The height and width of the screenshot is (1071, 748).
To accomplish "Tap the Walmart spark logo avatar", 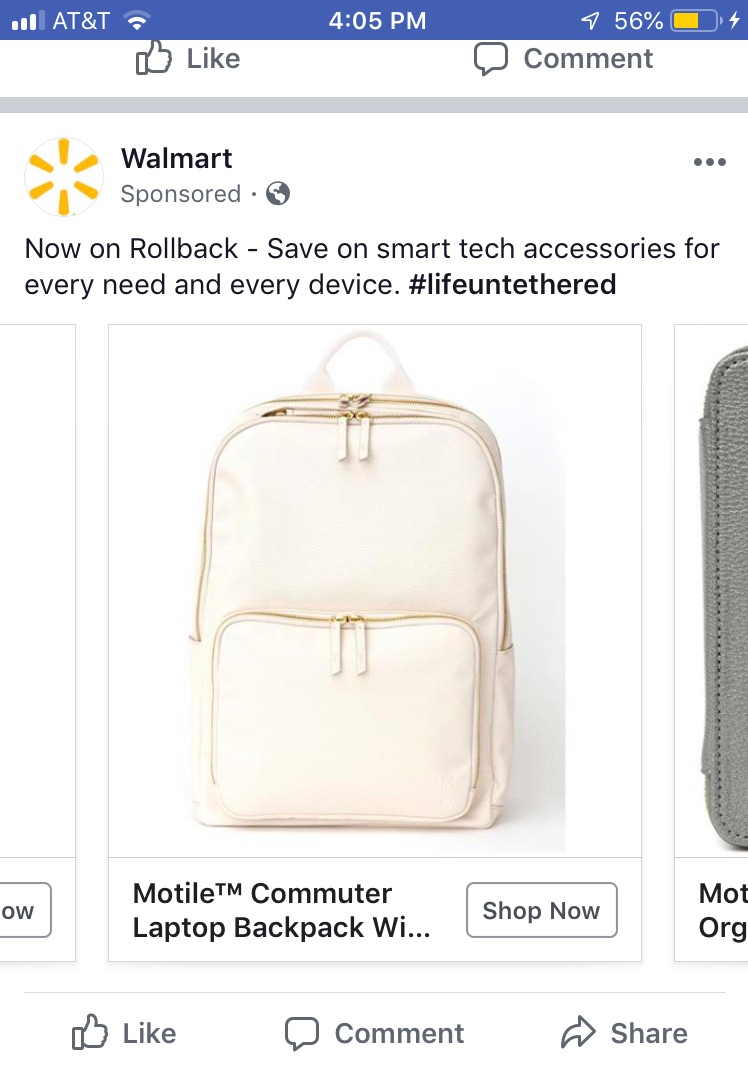I will click(x=63, y=177).
